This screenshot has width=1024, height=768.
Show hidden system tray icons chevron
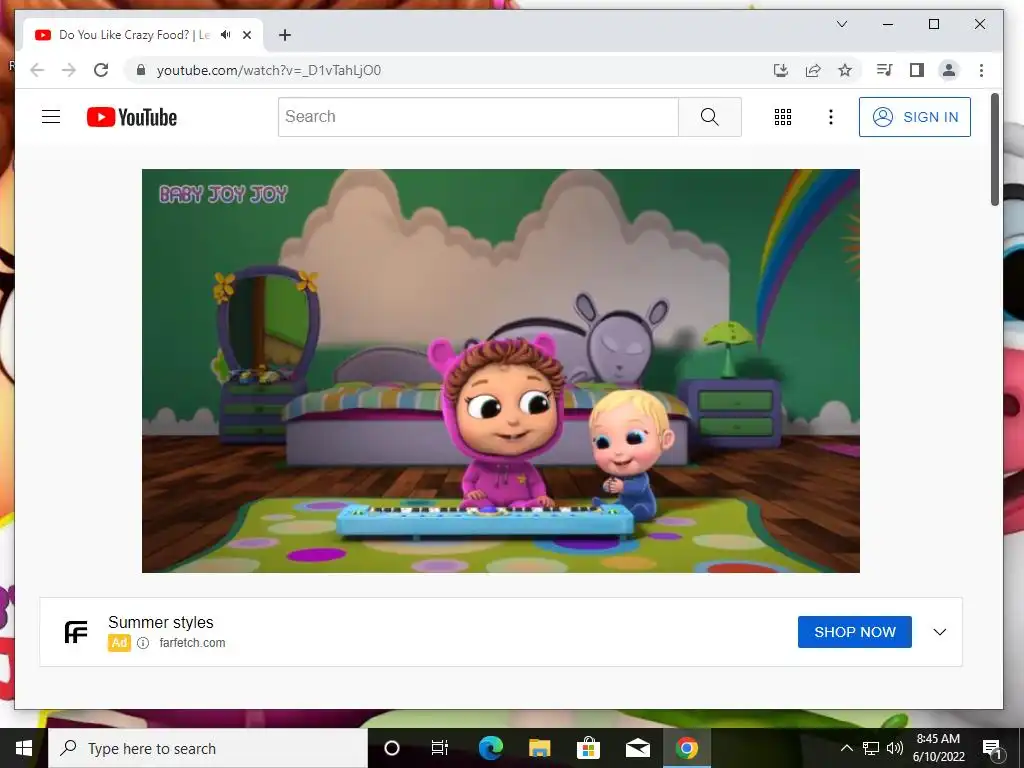coord(846,748)
